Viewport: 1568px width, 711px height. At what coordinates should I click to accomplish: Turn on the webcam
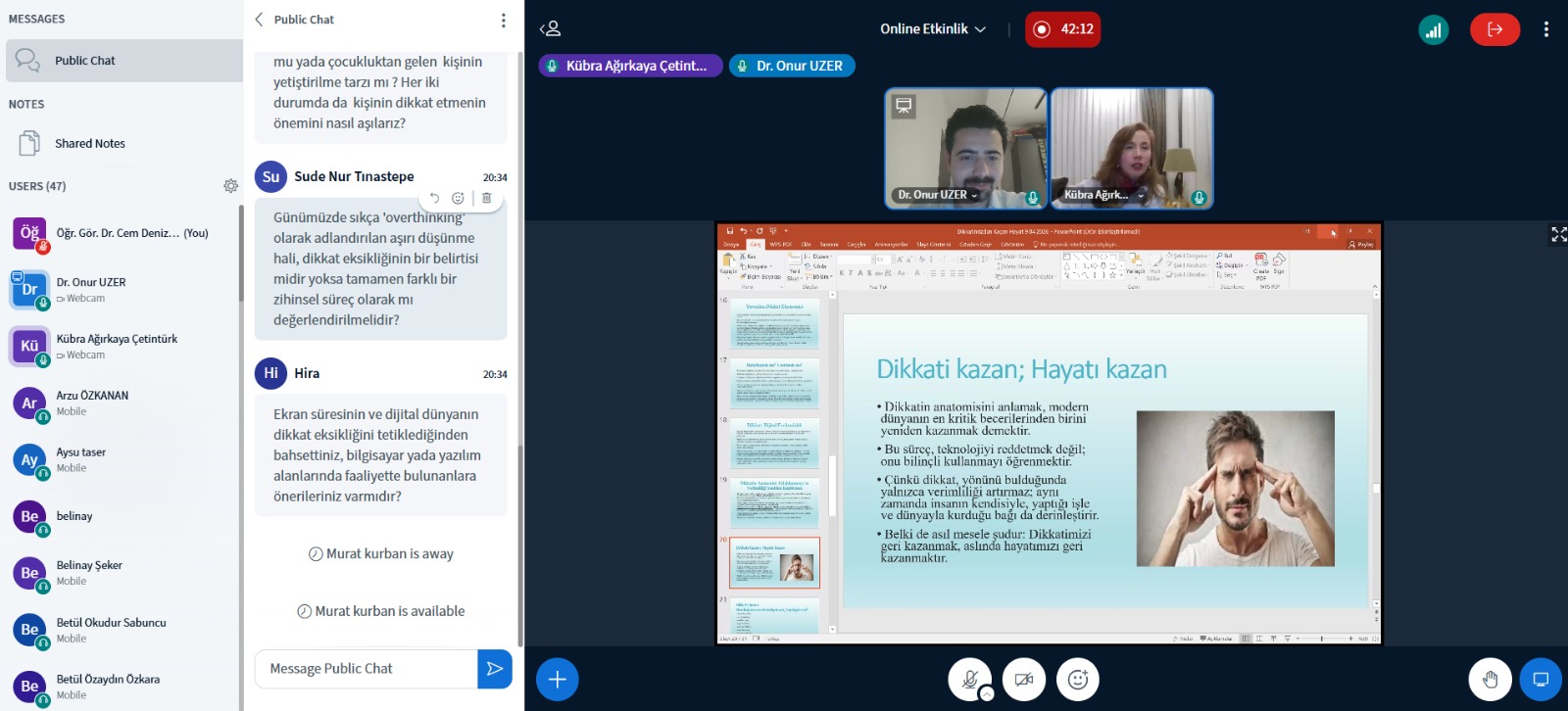[x=1024, y=680]
